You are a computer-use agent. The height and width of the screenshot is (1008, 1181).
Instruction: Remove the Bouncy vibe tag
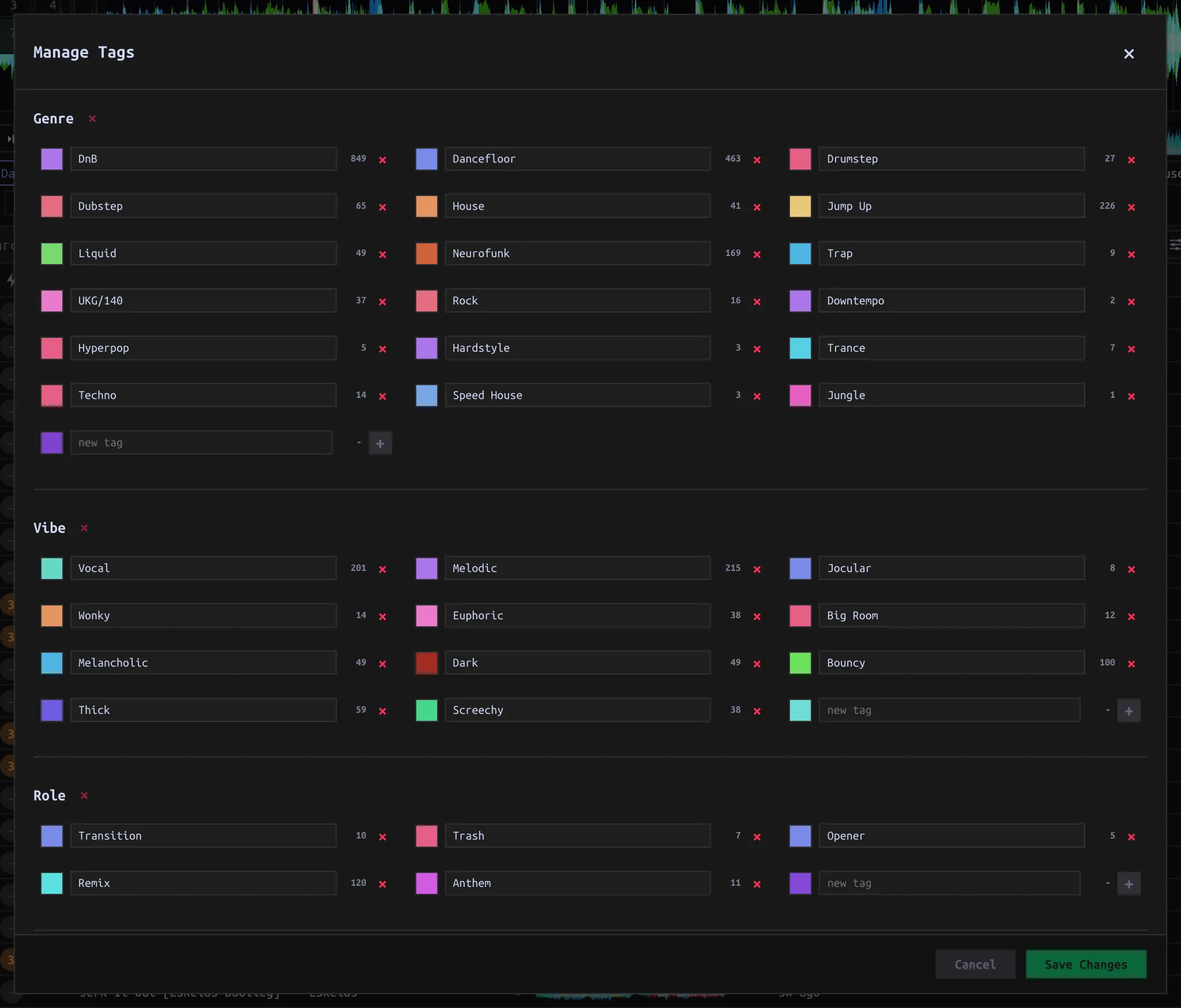[1131, 664]
